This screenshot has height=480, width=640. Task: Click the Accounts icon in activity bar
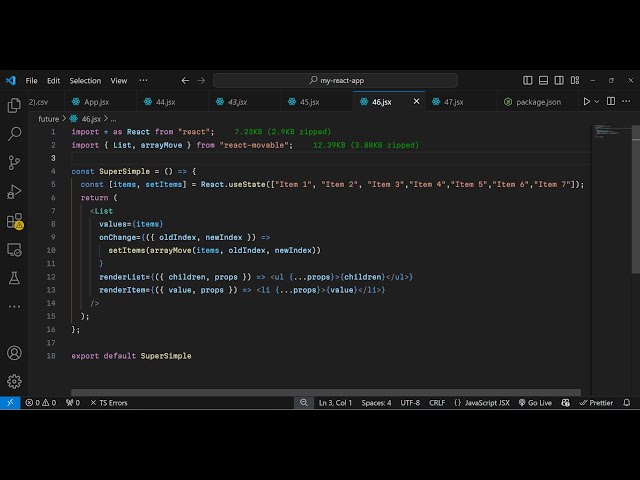click(14, 353)
